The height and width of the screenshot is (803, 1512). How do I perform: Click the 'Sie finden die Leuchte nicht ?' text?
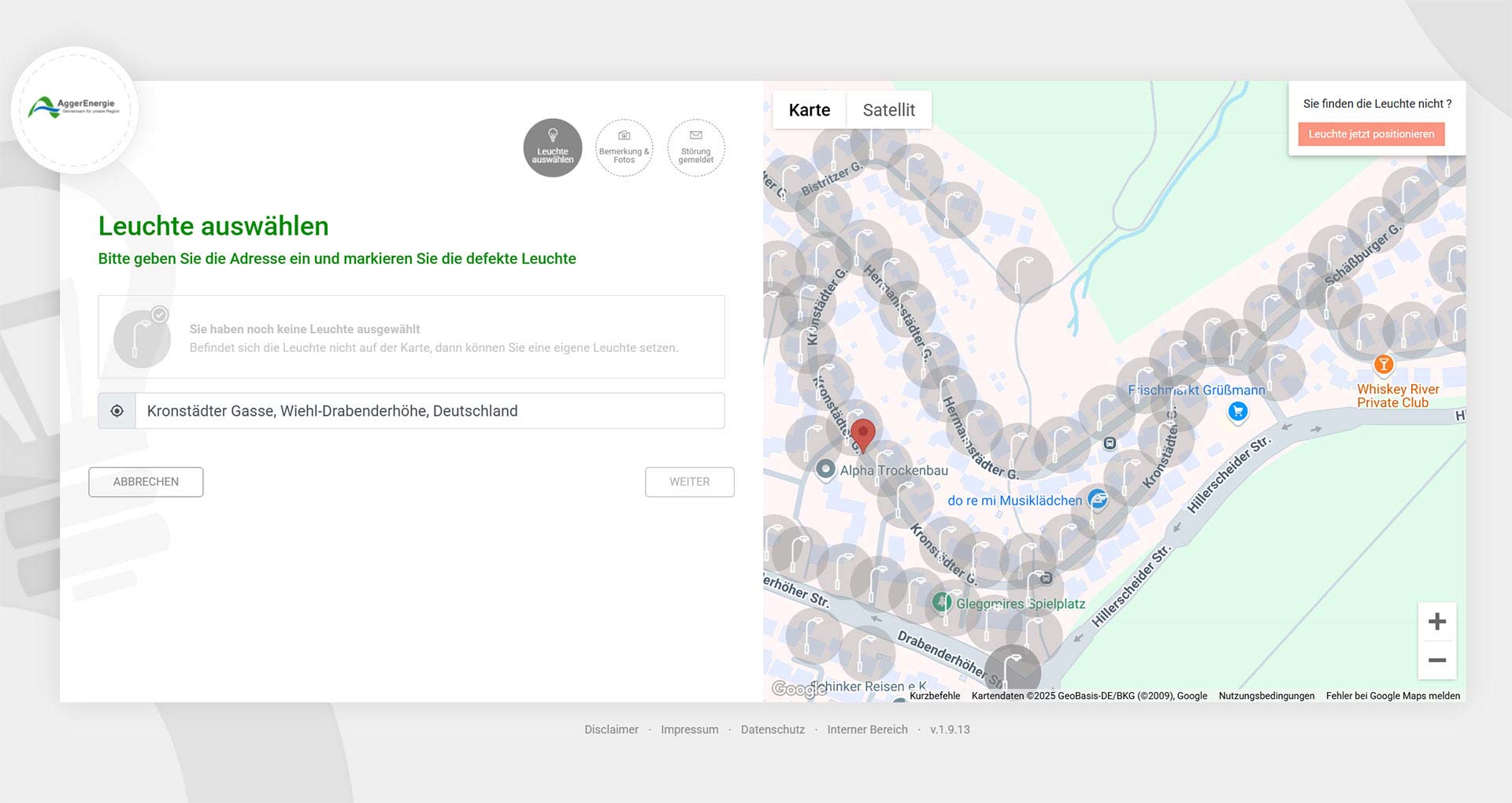[1377, 104]
